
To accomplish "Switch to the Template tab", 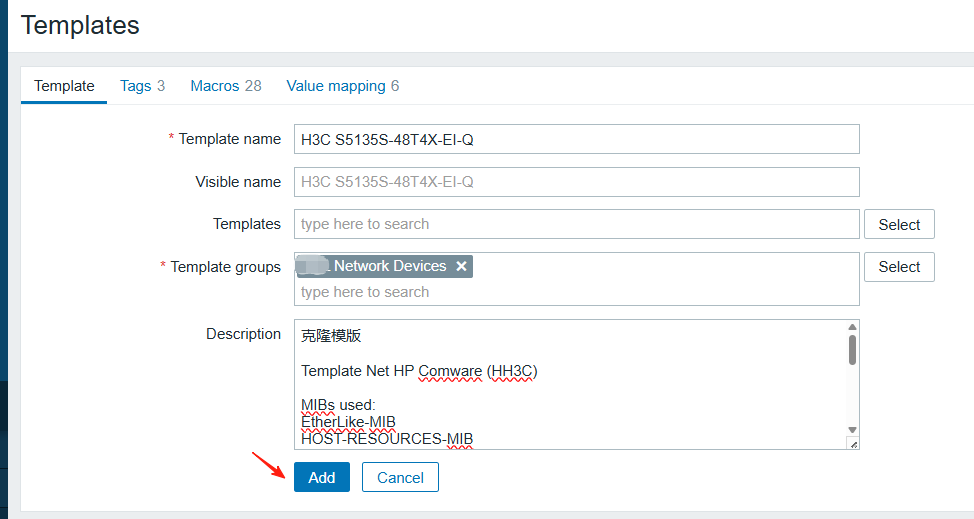I will pyautogui.click(x=64, y=86).
